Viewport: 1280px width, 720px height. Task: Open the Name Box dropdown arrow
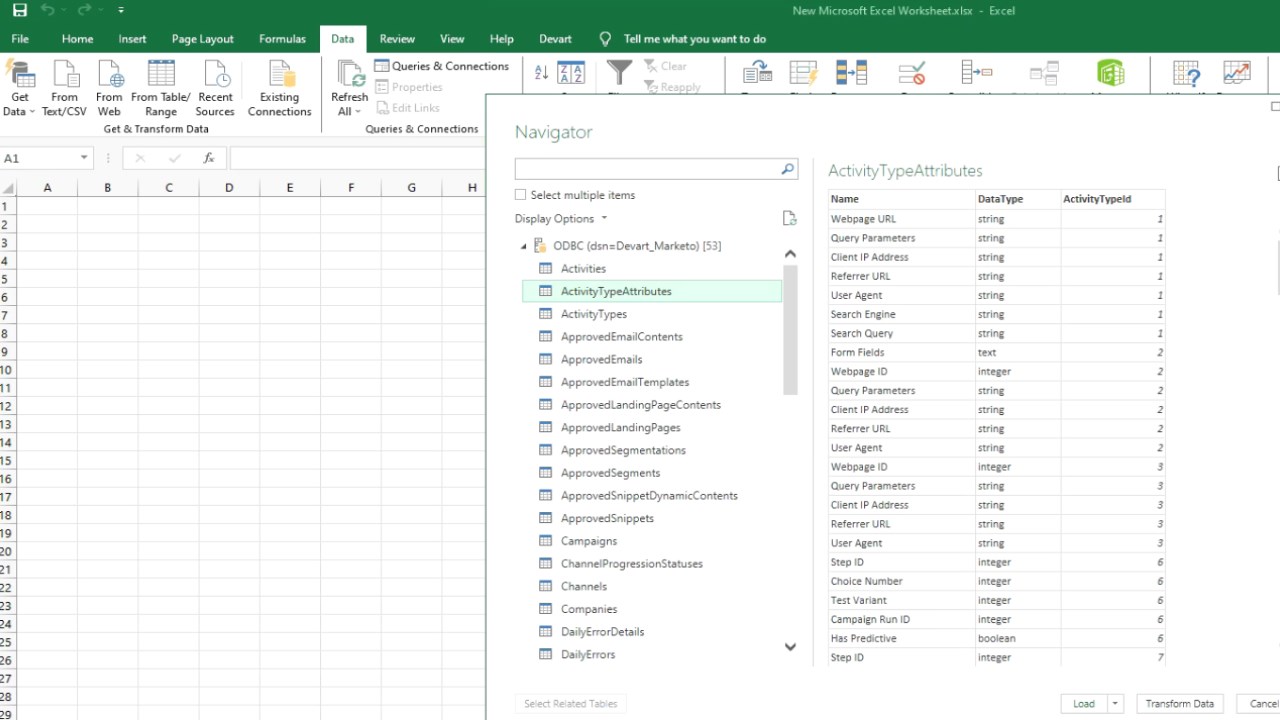(x=84, y=158)
